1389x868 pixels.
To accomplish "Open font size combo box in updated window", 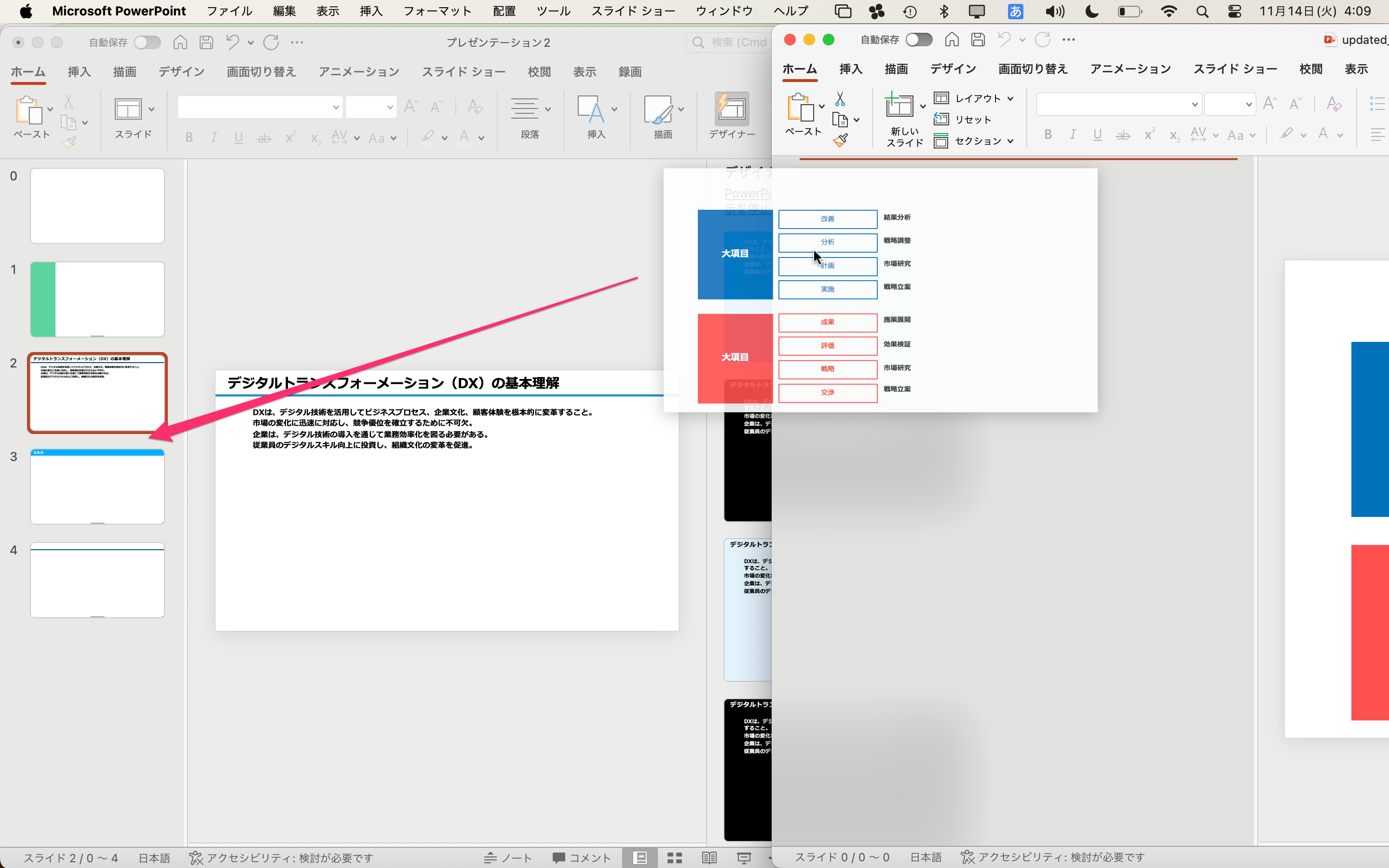I will click(x=1229, y=105).
